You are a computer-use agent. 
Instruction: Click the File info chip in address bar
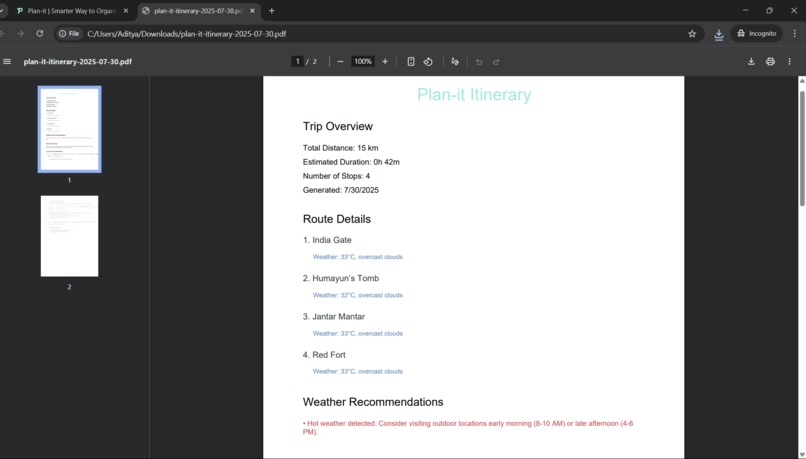click(x=69, y=34)
